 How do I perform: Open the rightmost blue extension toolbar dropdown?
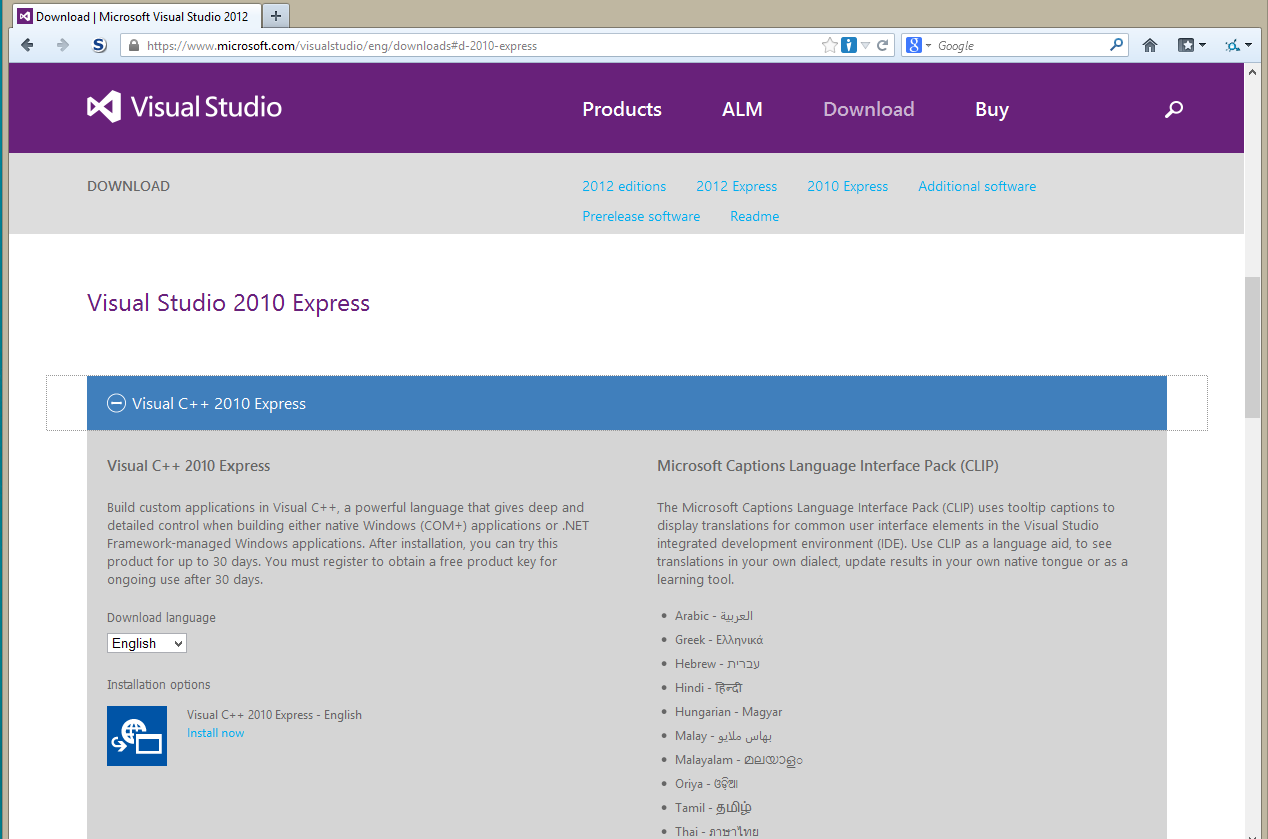[1238, 45]
